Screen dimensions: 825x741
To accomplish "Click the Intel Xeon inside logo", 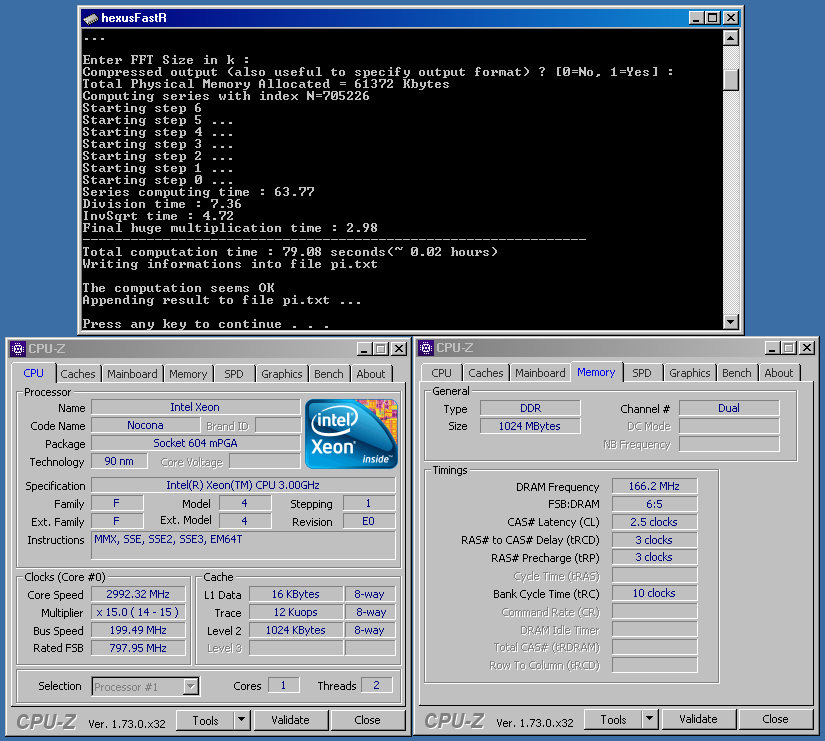I will click(x=351, y=434).
